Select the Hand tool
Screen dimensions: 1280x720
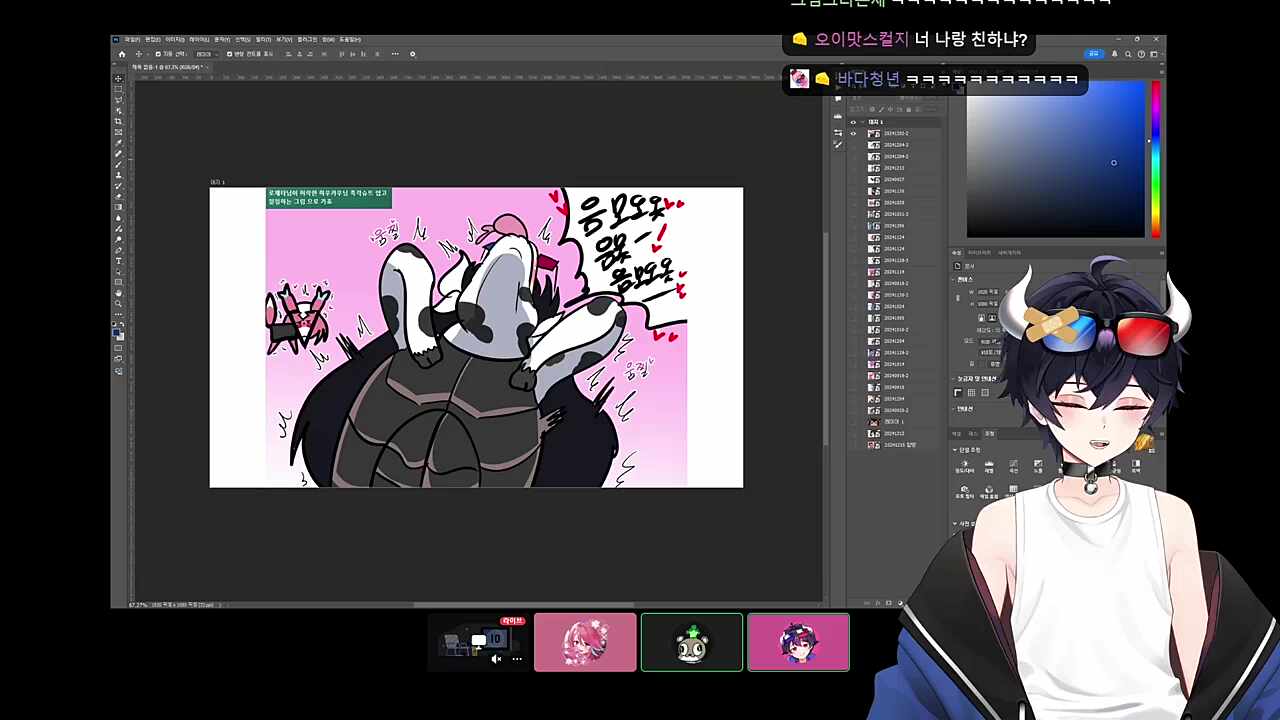pos(118,294)
